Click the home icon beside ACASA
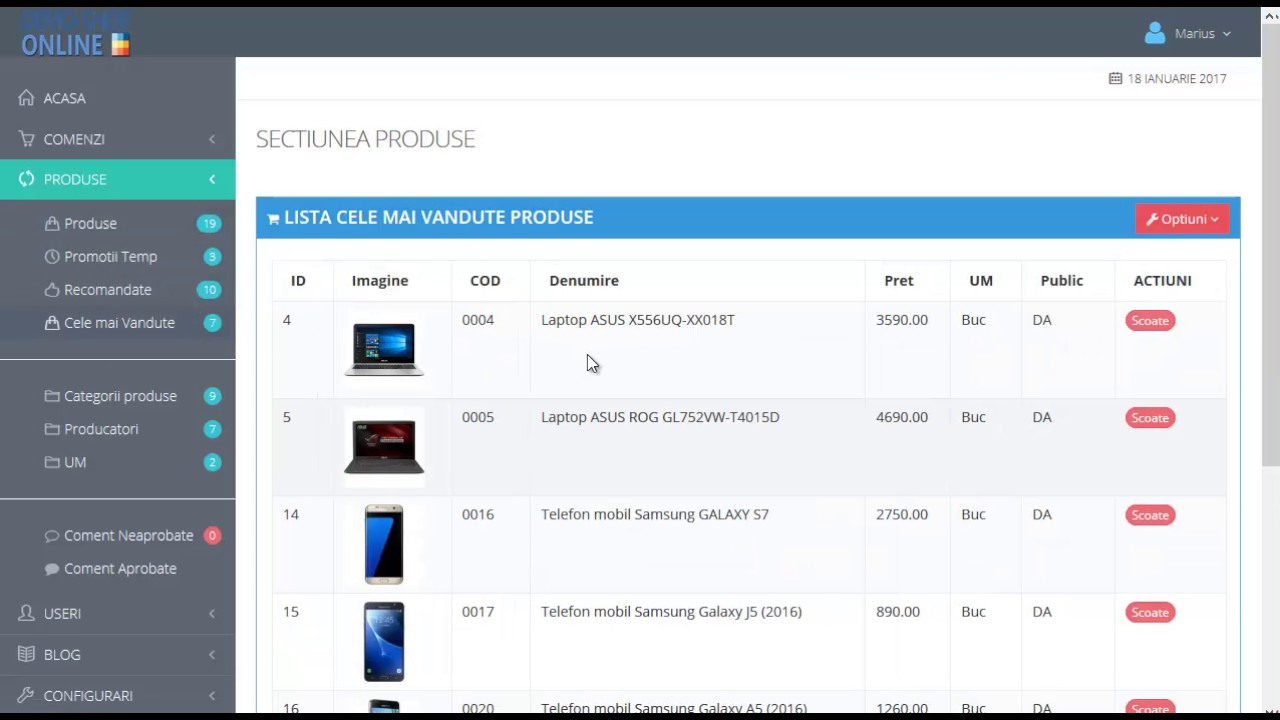 point(26,98)
